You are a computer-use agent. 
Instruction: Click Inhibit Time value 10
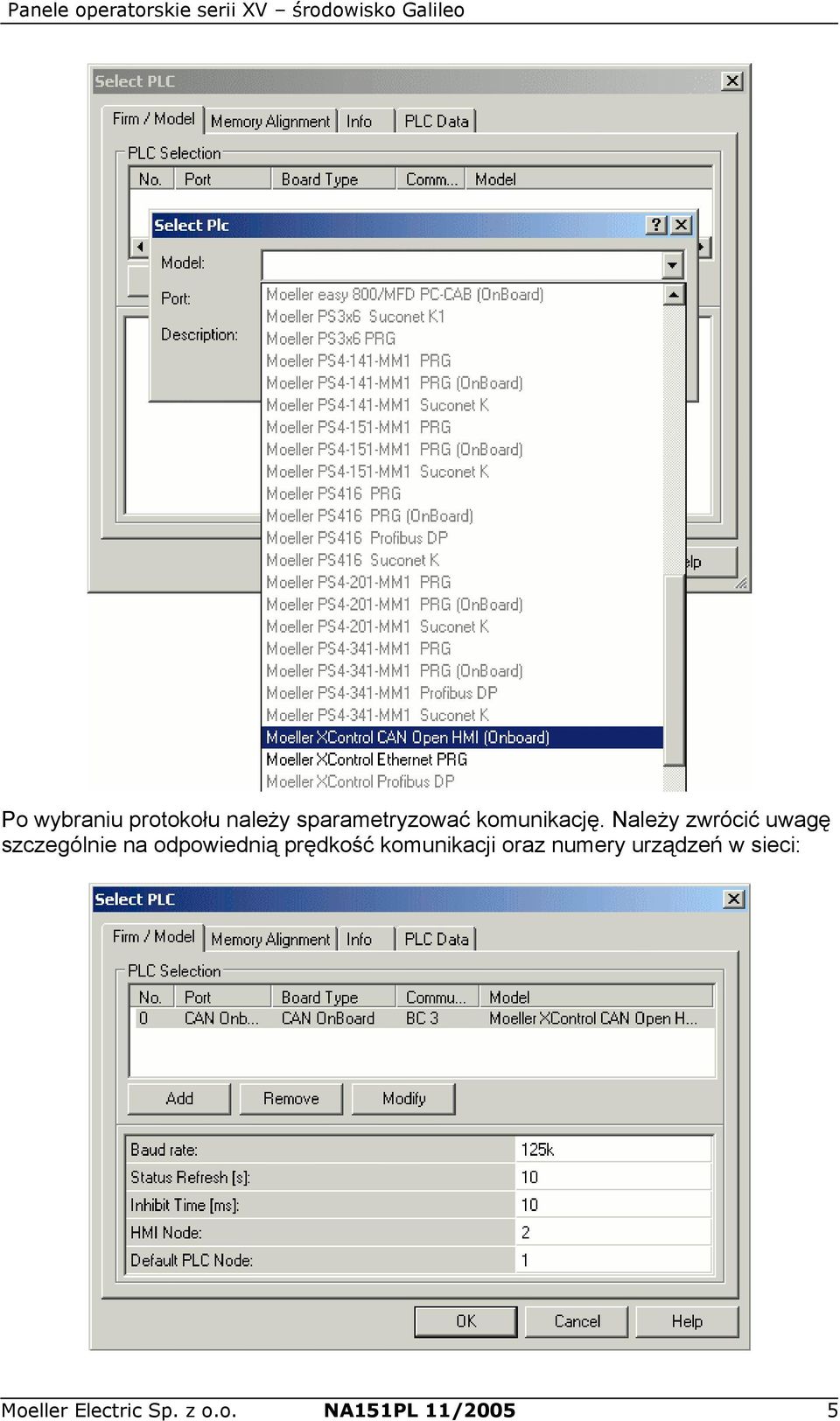612,1205
